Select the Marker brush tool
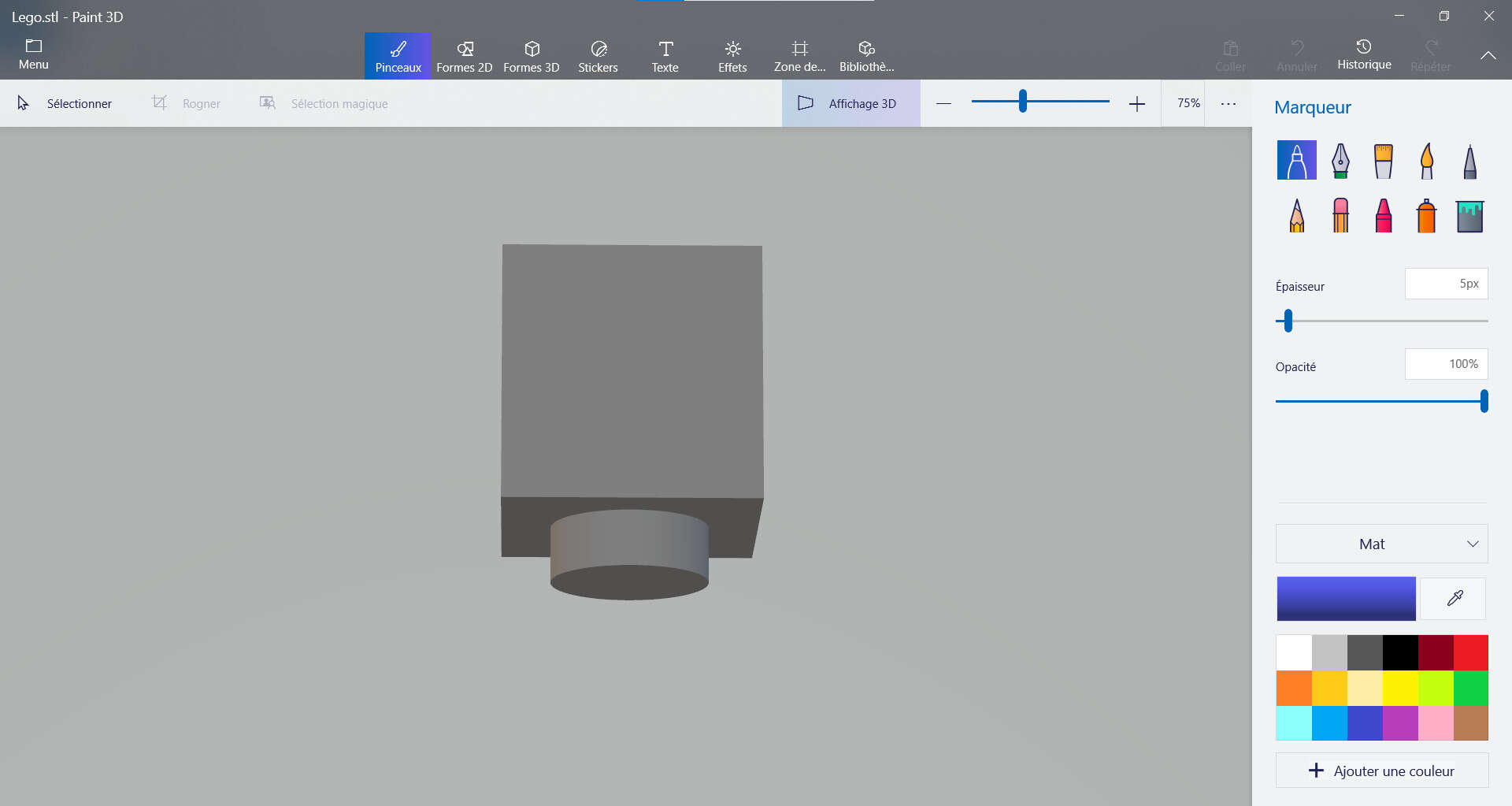The image size is (1512, 806). tap(1296, 160)
